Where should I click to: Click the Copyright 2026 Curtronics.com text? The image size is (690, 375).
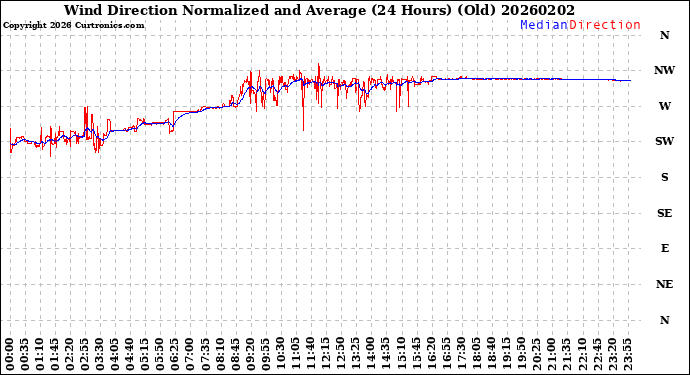click(x=73, y=26)
